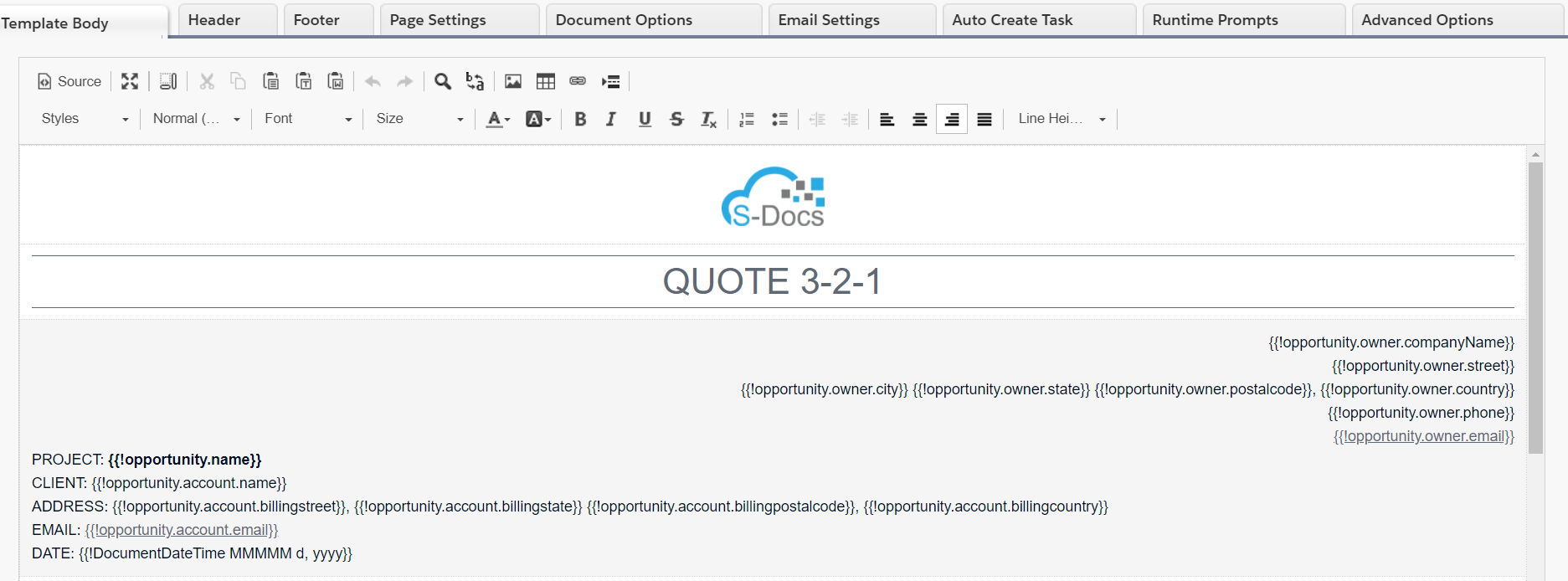Click the Paste clipboard icon

[270, 81]
